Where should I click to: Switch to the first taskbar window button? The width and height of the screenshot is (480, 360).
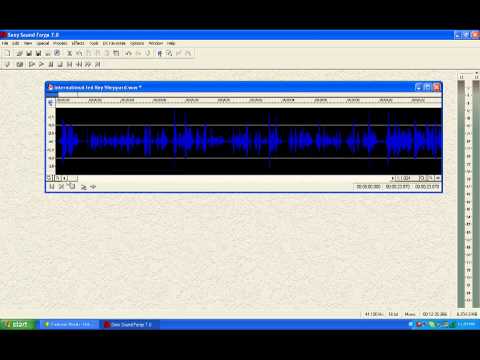(69, 324)
